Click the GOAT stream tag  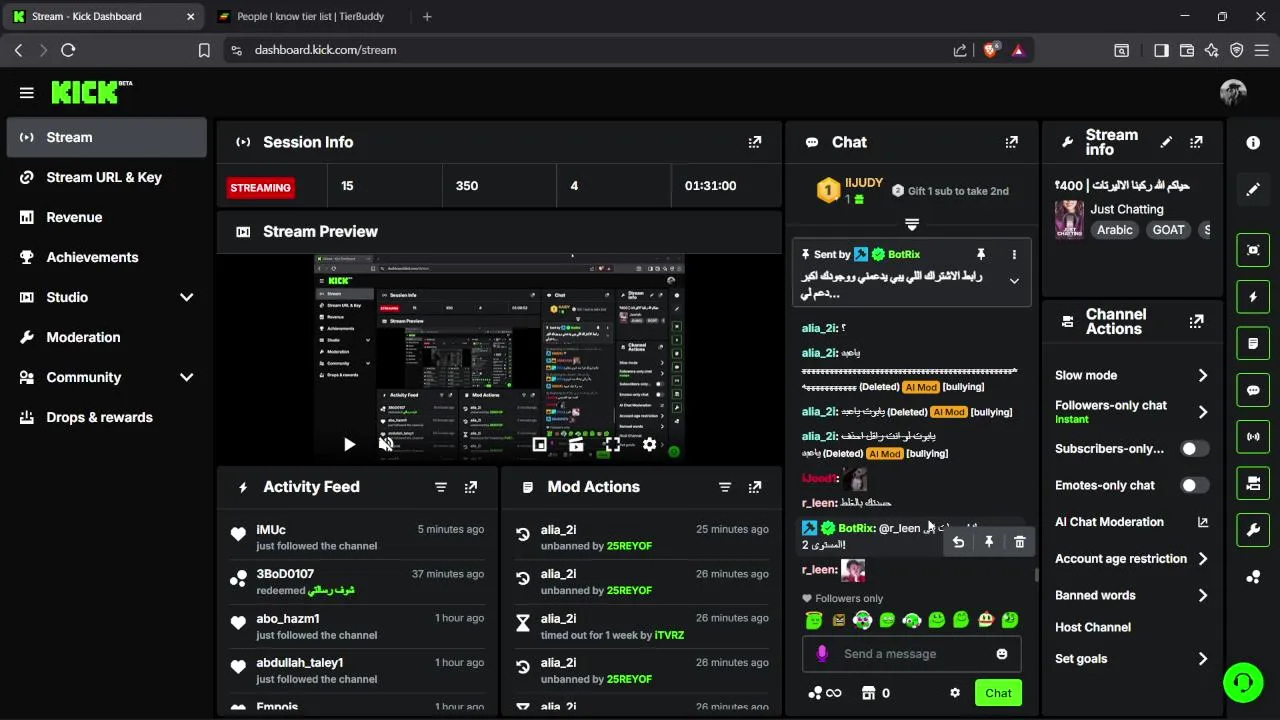1168,230
